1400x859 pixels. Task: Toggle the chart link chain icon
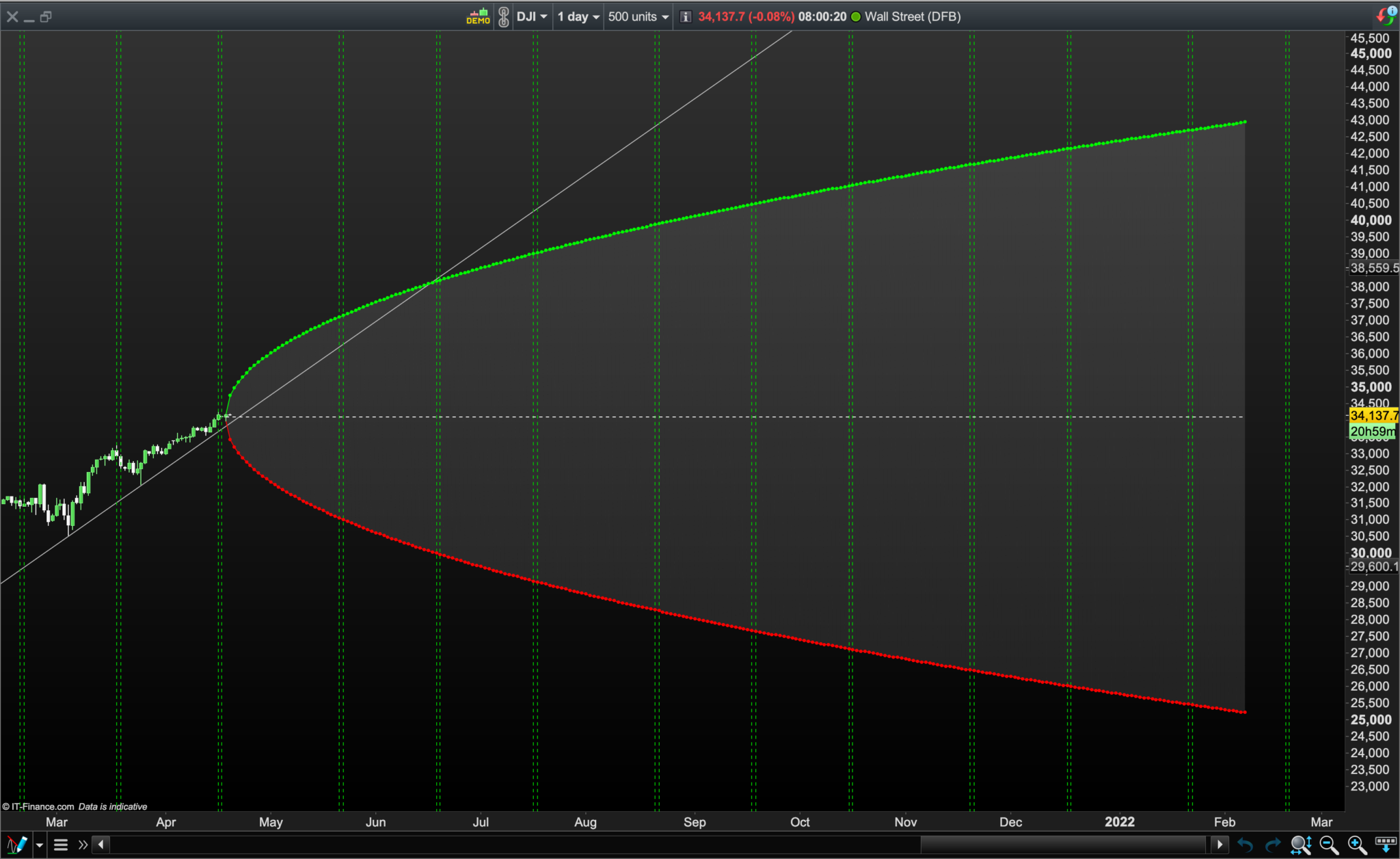(504, 16)
